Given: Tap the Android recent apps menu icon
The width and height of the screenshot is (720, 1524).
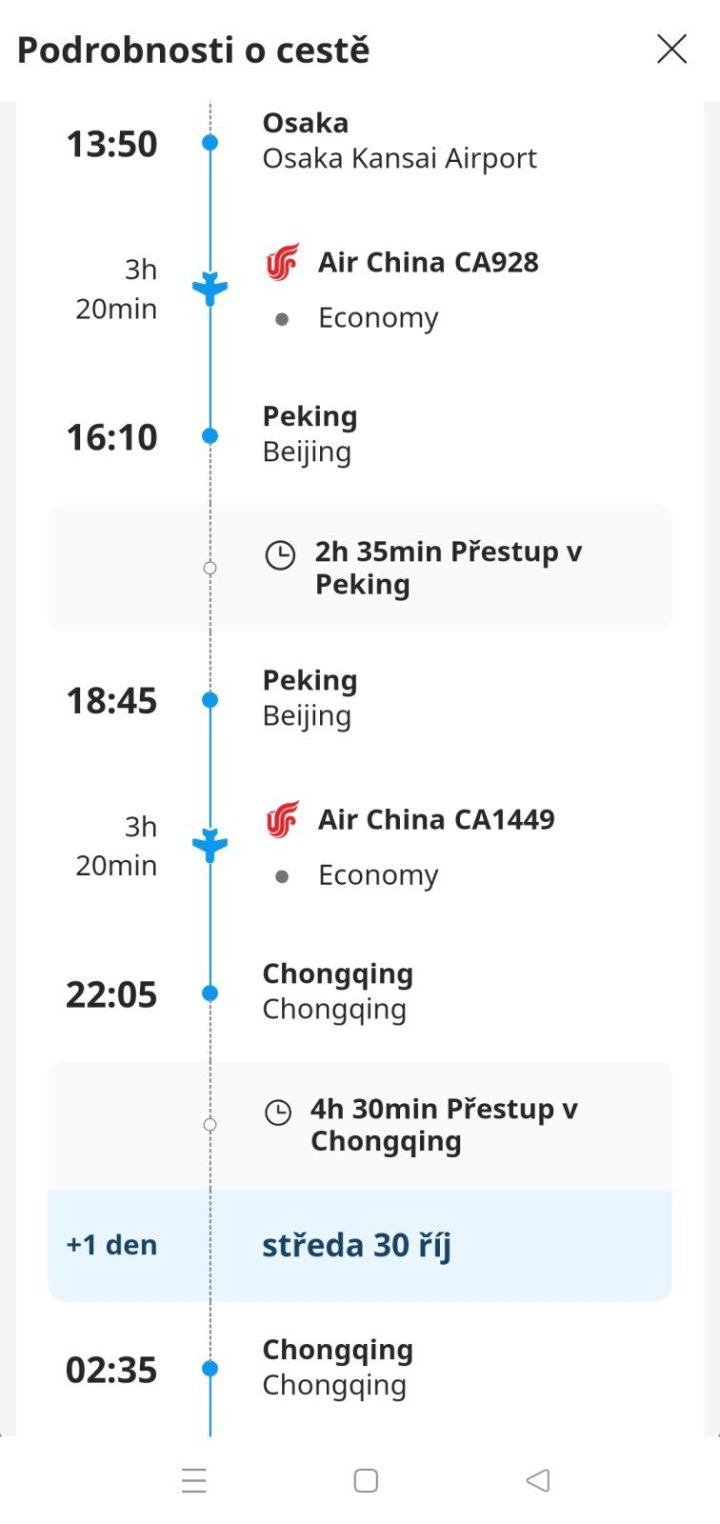Looking at the screenshot, I should pyautogui.click(x=194, y=1480).
